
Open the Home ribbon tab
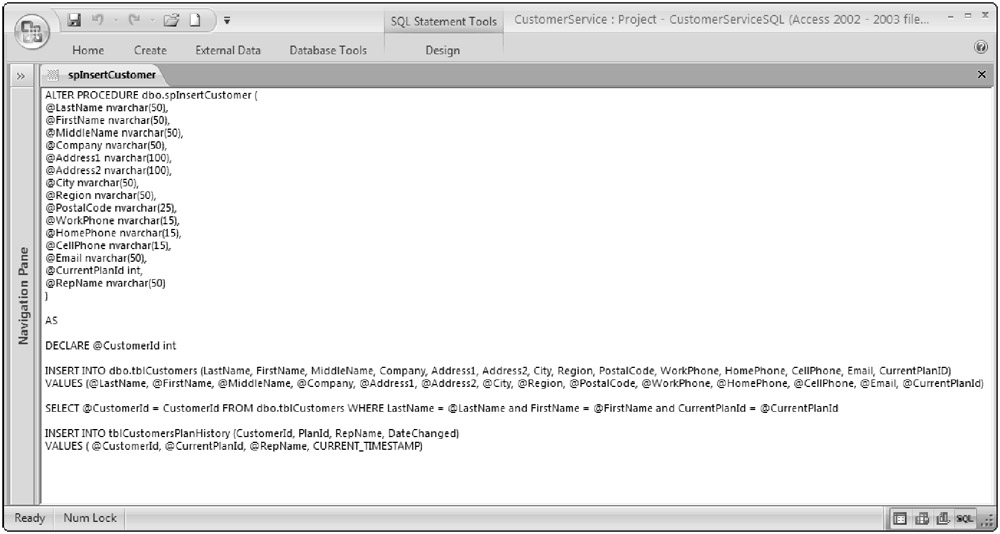tap(88, 50)
